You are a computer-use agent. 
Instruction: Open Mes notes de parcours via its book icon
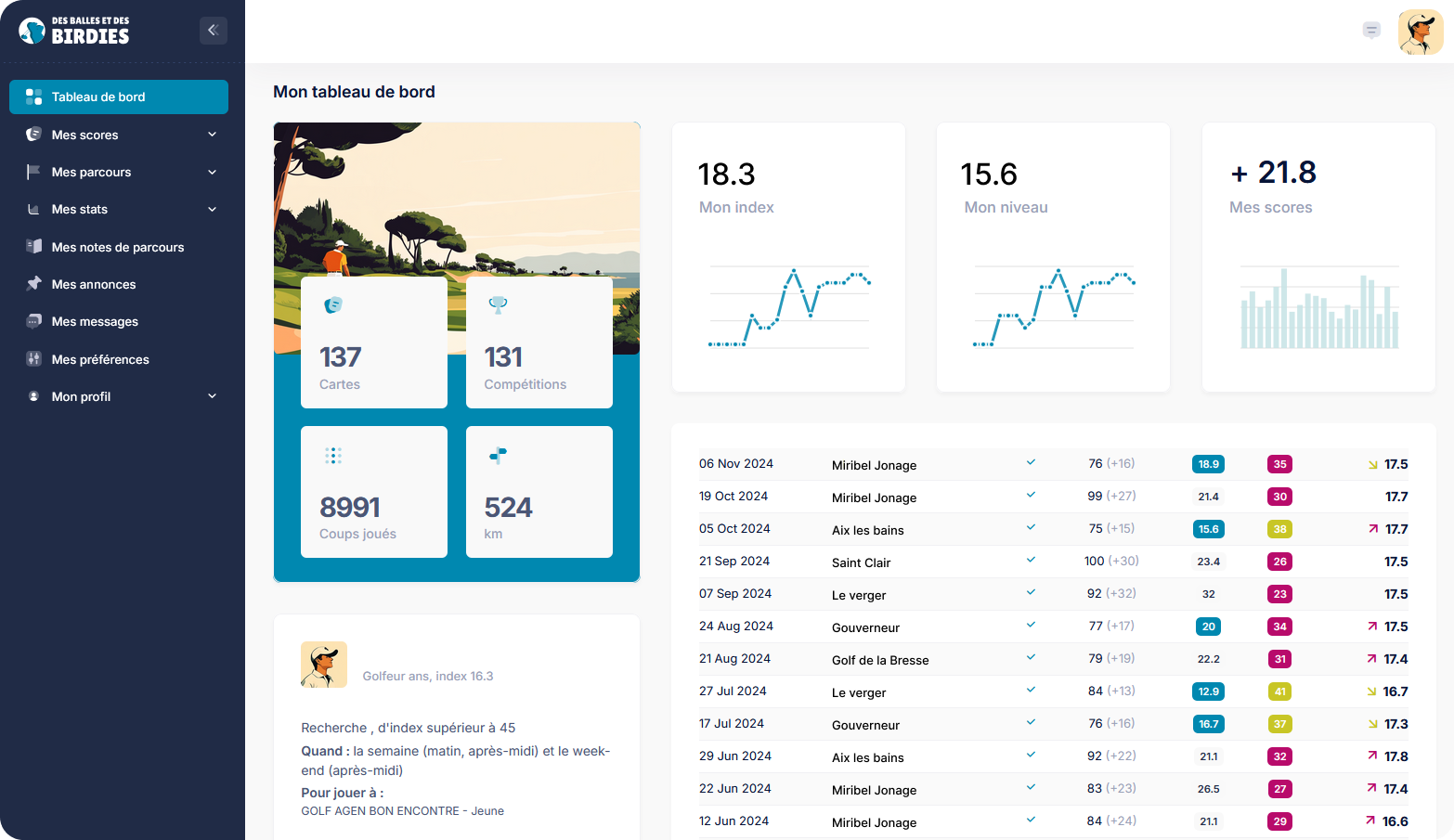[33, 246]
